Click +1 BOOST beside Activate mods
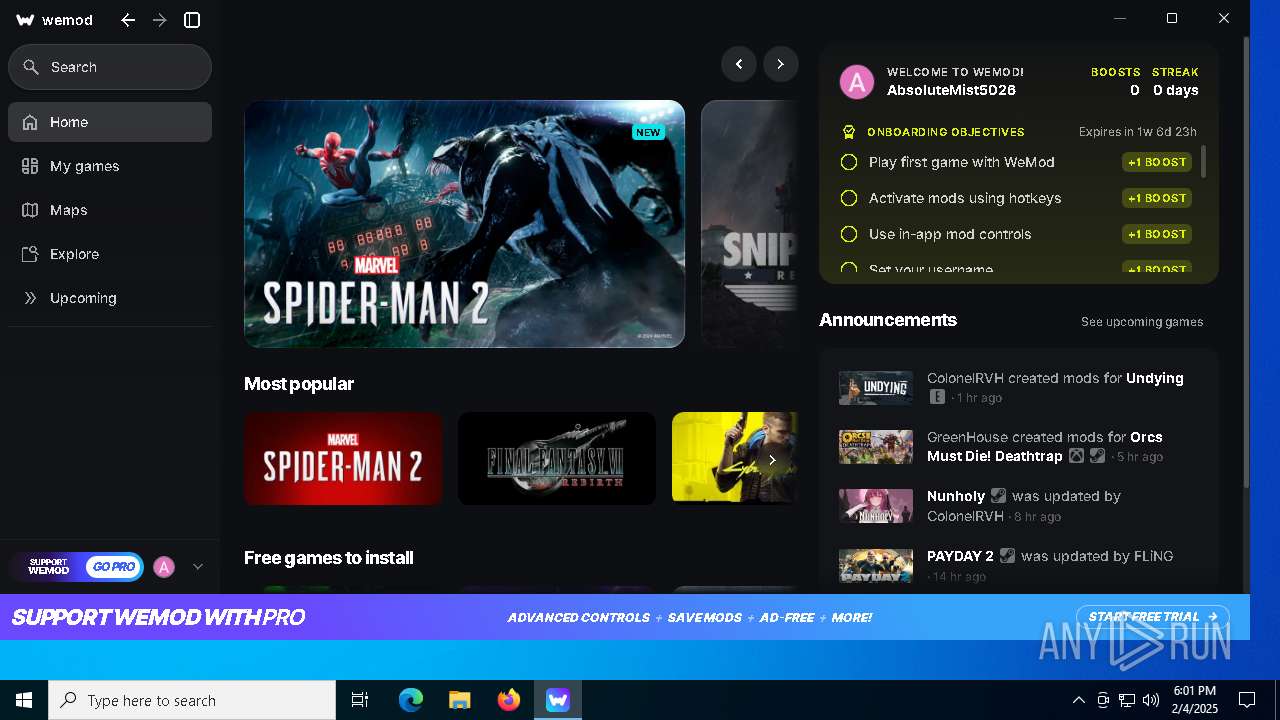 (1157, 198)
